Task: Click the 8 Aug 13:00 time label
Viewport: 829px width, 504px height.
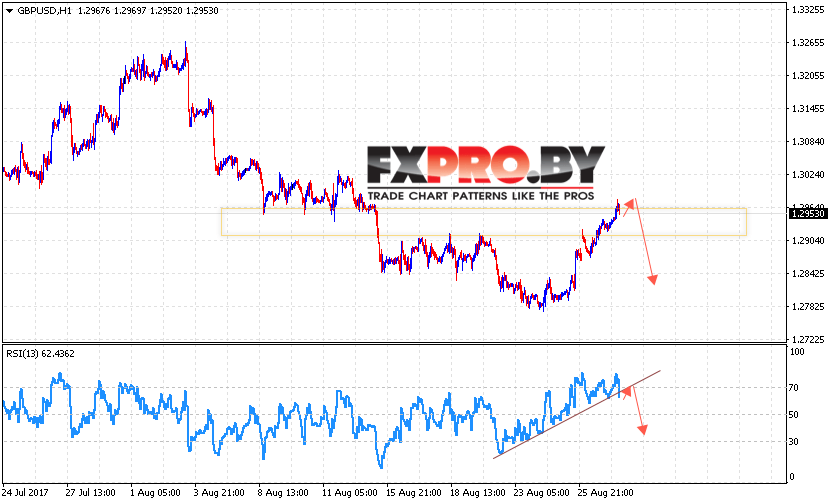Action: (283, 492)
